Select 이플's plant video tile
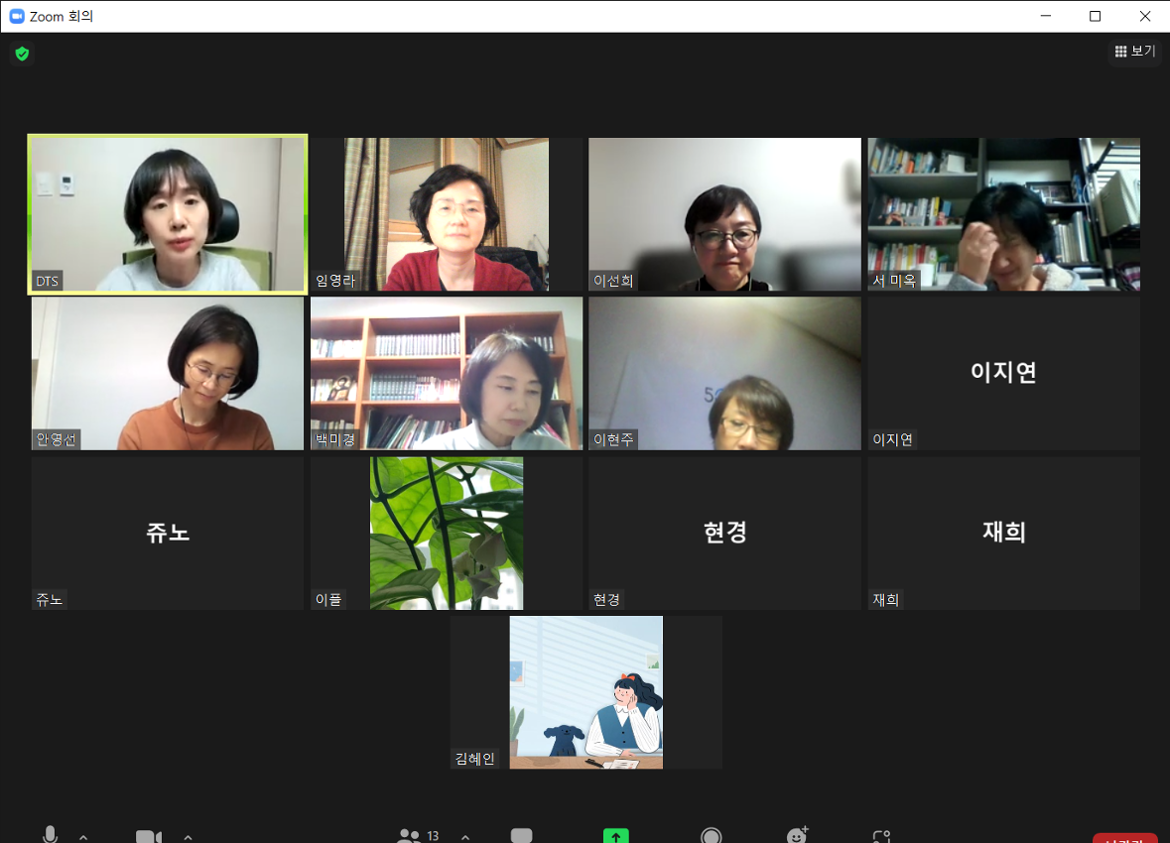Viewport: 1170px width, 843px height. coord(445,533)
